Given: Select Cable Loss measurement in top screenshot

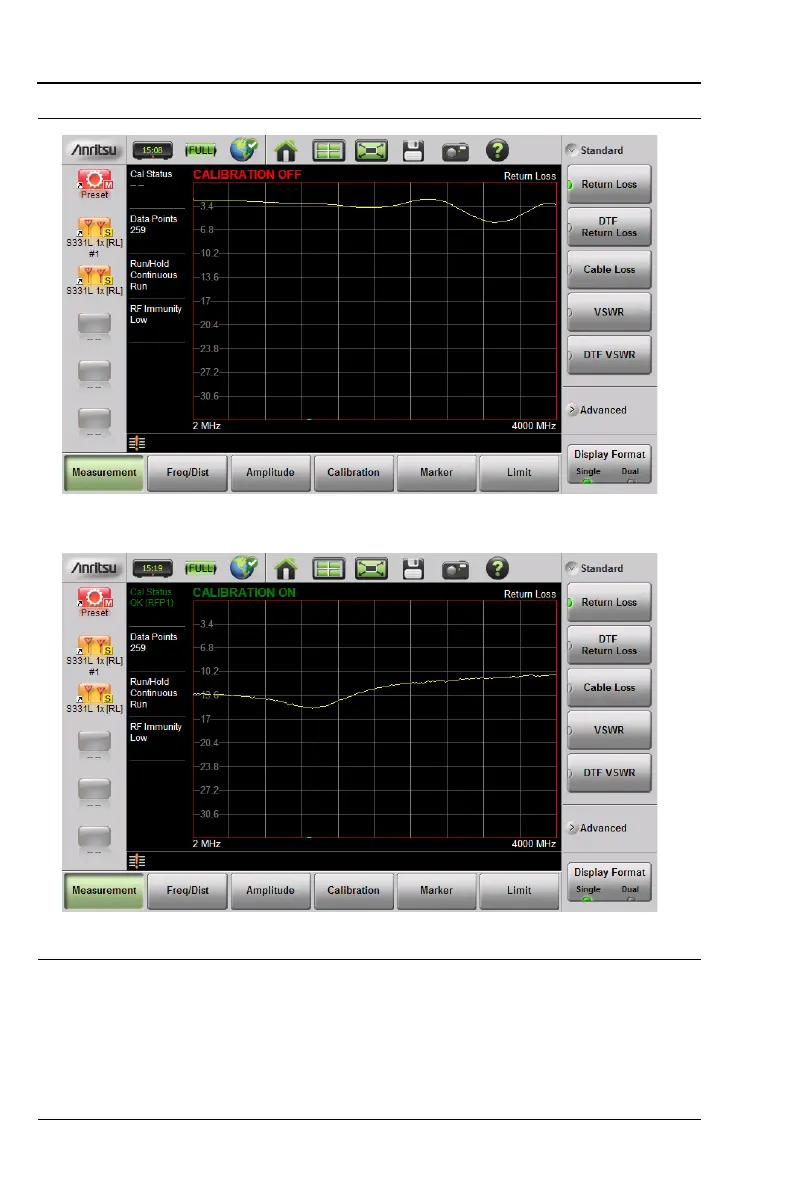Looking at the screenshot, I should (x=609, y=269).
